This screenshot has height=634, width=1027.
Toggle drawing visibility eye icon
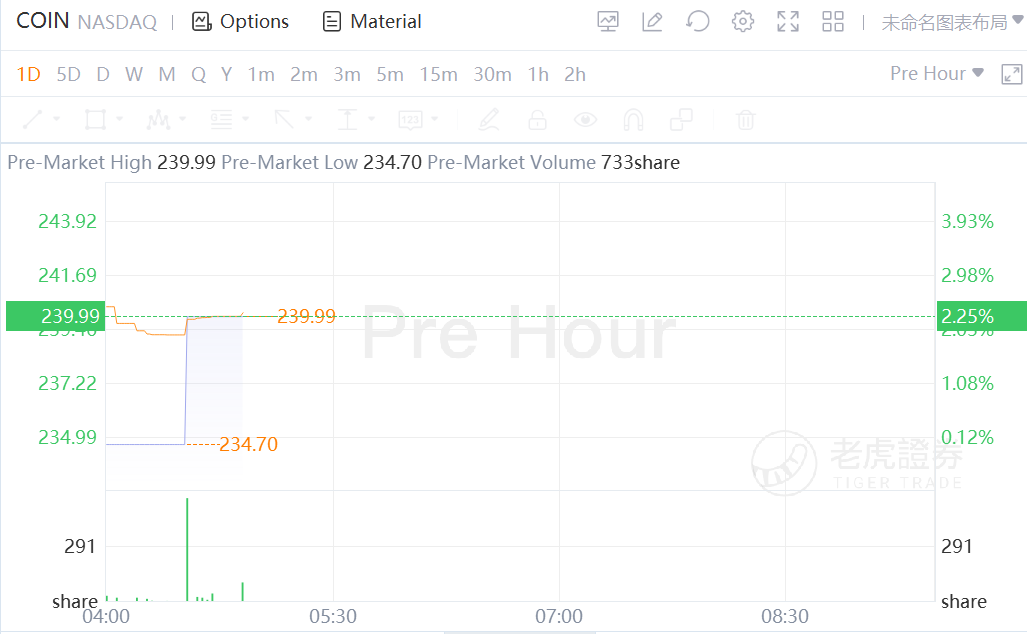[585, 120]
